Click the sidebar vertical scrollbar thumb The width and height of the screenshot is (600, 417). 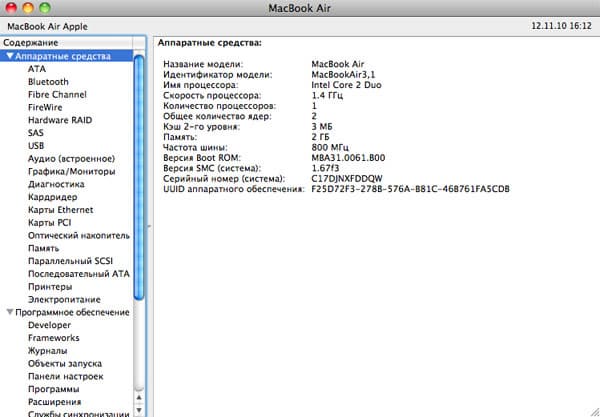pyautogui.click(x=139, y=178)
